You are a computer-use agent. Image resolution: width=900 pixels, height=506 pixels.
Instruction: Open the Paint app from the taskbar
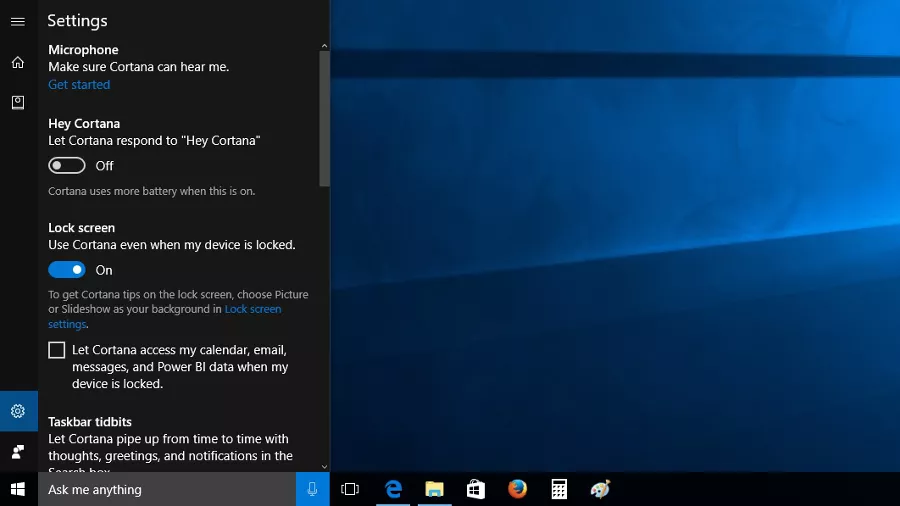click(x=600, y=489)
